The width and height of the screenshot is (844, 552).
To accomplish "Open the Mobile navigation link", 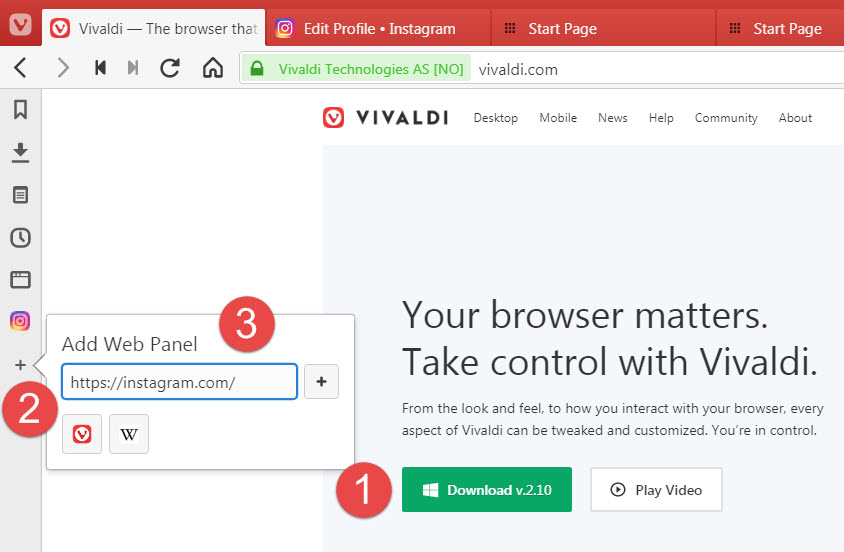I will 558,118.
